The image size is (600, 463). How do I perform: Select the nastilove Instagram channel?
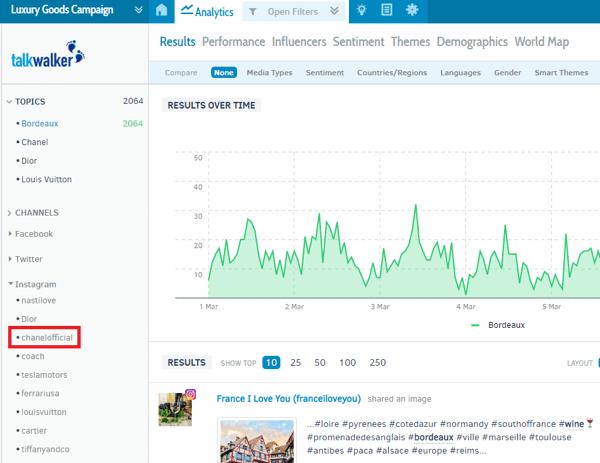(39, 300)
